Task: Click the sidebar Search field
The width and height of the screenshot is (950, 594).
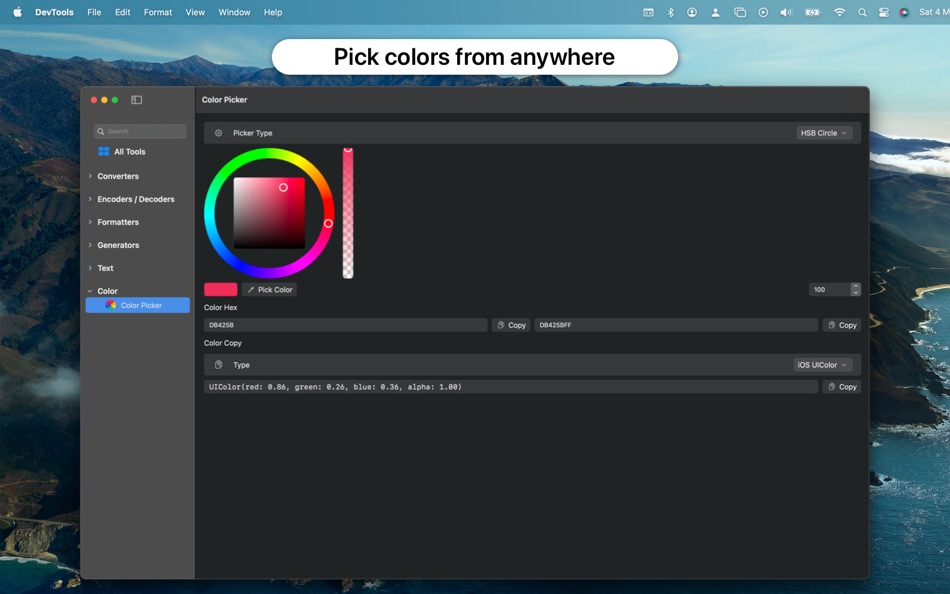Action: point(140,131)
